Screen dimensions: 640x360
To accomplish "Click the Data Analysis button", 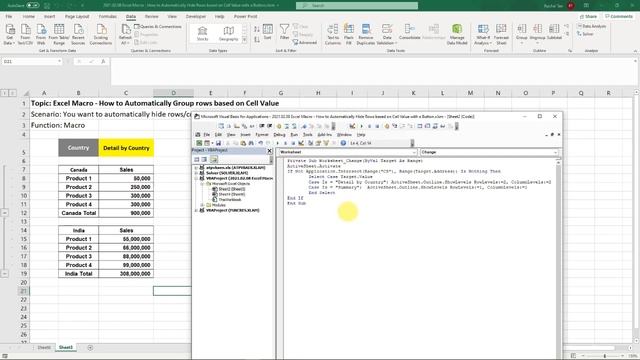I will click(x=591, y=26).
